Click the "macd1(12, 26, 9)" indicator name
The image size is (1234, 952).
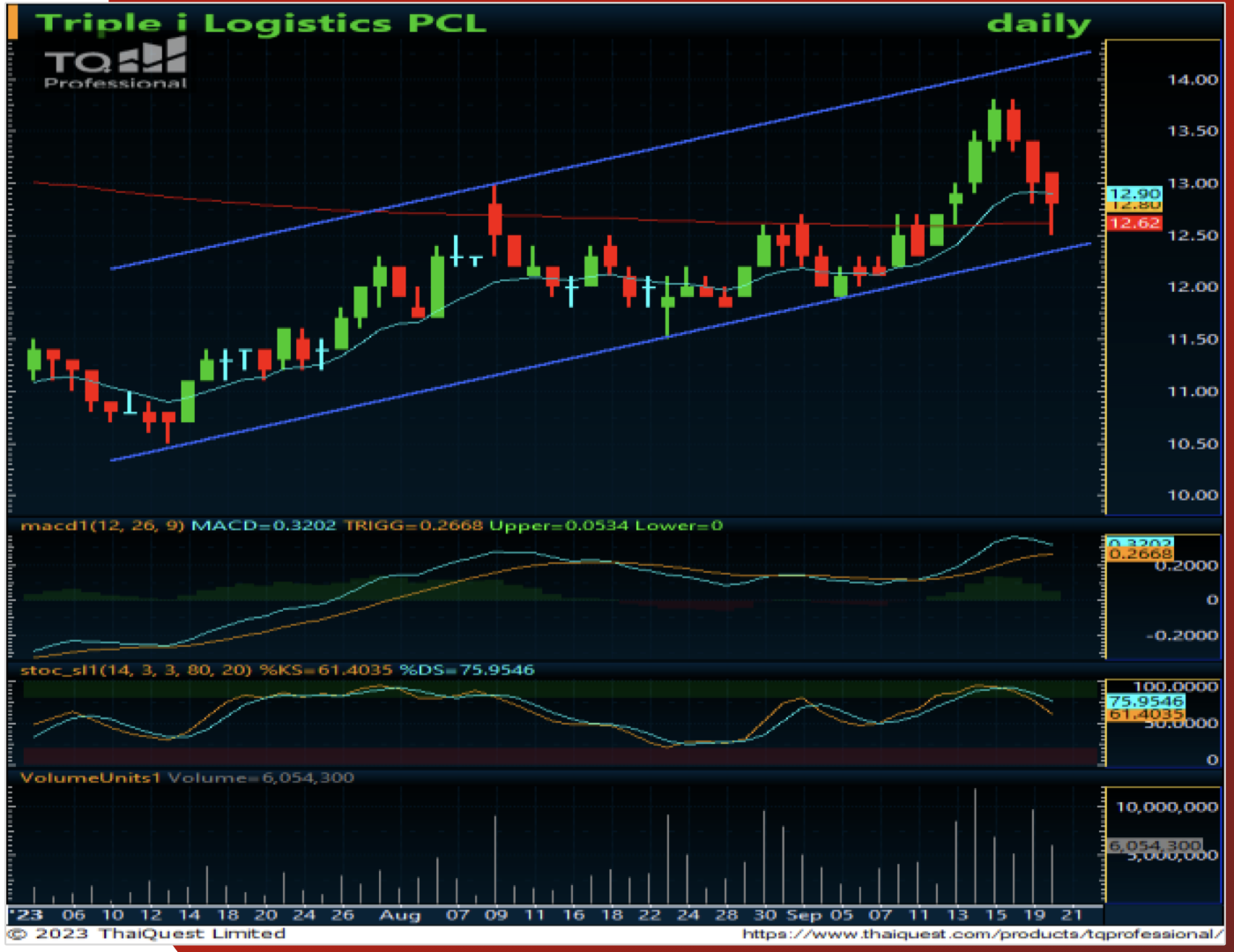click(102, 526)
